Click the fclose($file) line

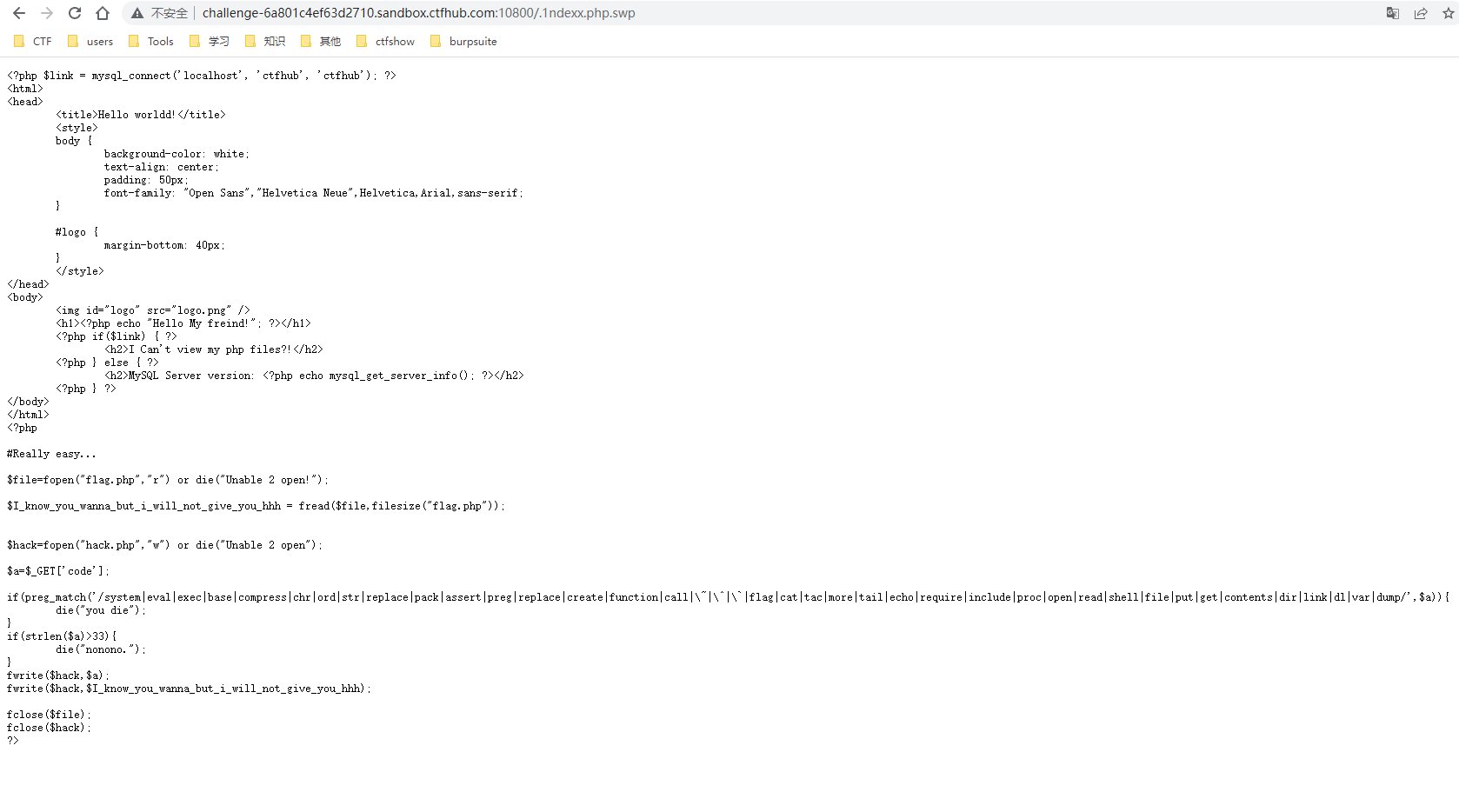click(49, 715)
